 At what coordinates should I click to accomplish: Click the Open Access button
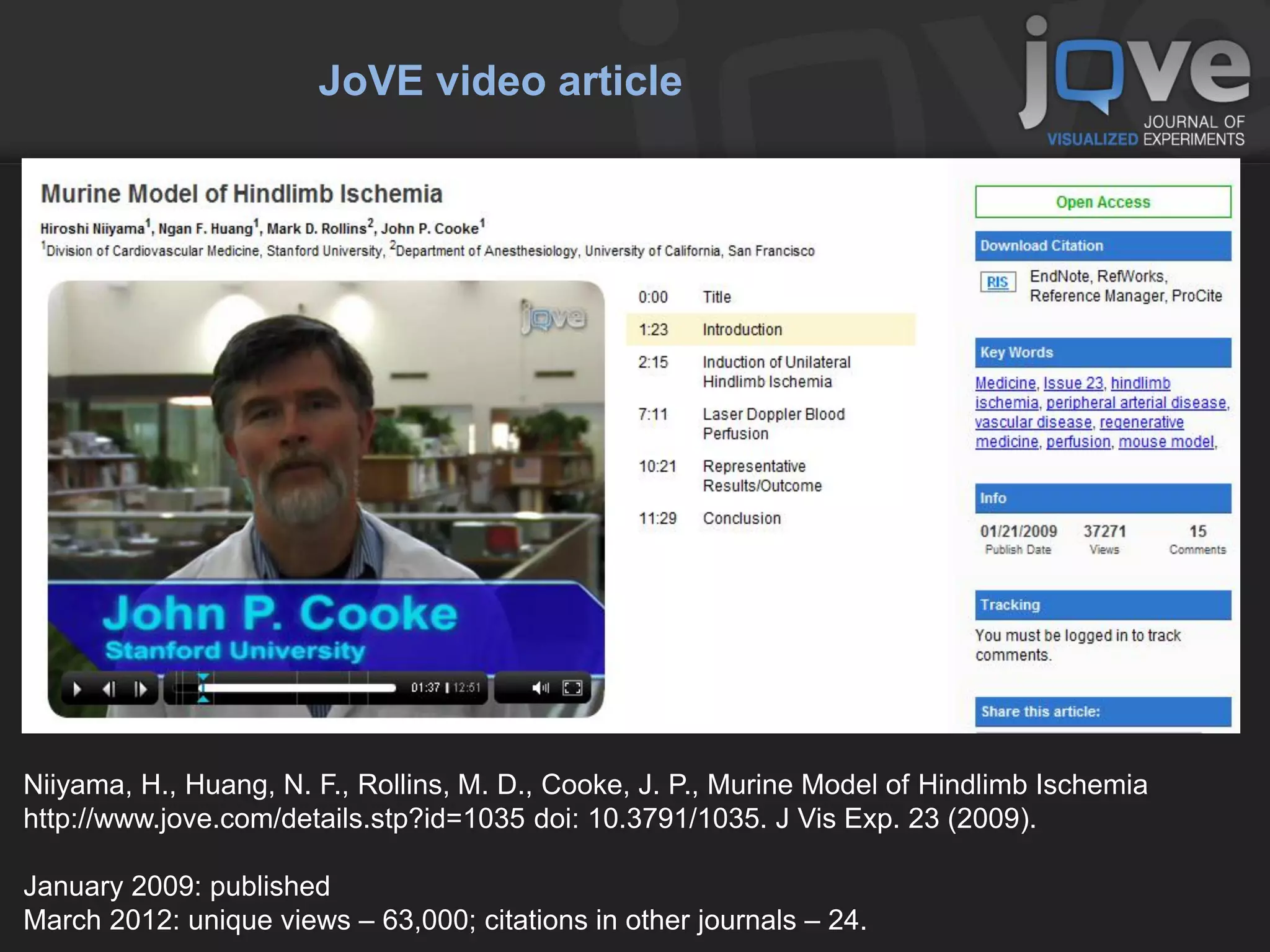click(1103, 202)
